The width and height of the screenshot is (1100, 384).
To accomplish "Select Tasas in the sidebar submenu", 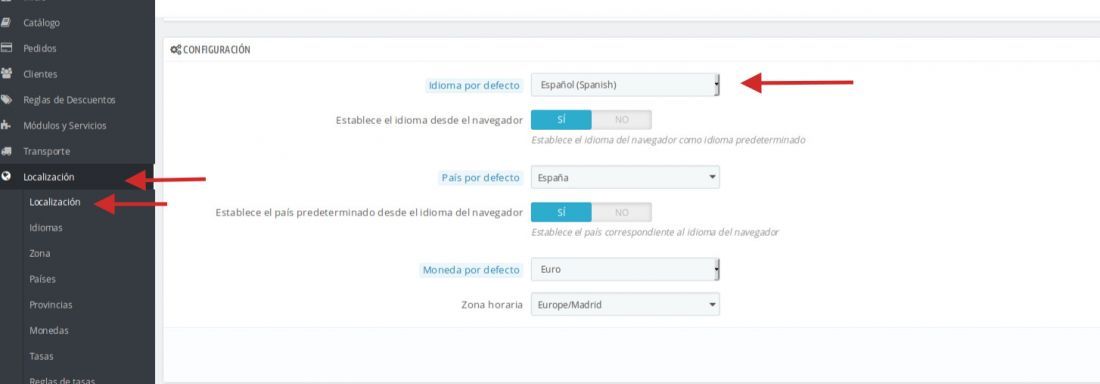I will pyautogui.click(x=41, y=356).
